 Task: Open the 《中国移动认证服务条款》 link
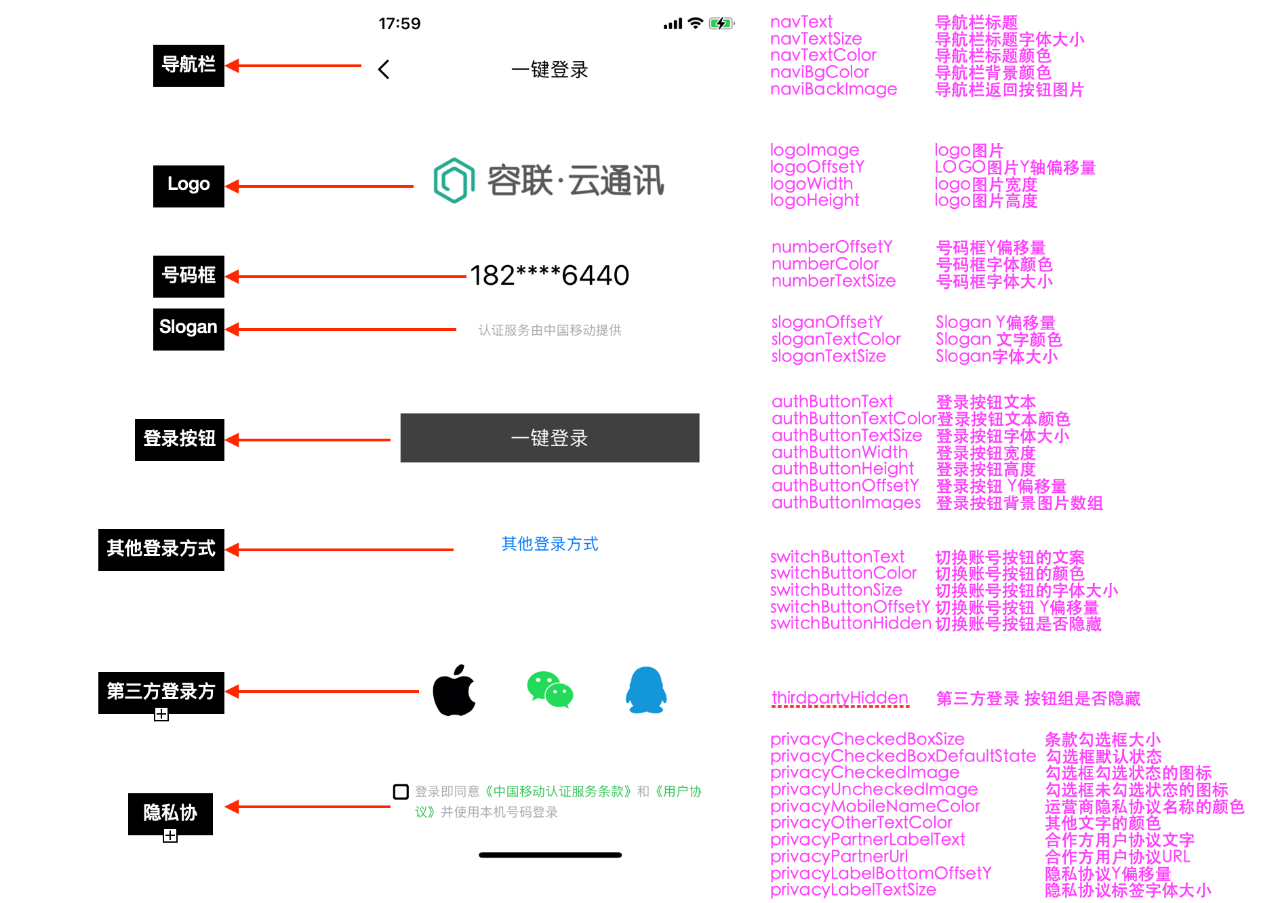coord(559,791)
